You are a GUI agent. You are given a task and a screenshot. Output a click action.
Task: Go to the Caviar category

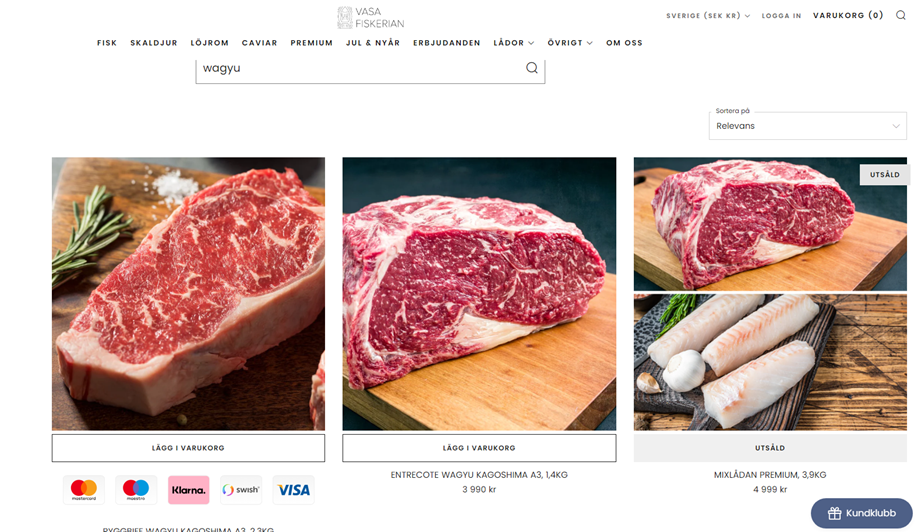tap(260, 43)
